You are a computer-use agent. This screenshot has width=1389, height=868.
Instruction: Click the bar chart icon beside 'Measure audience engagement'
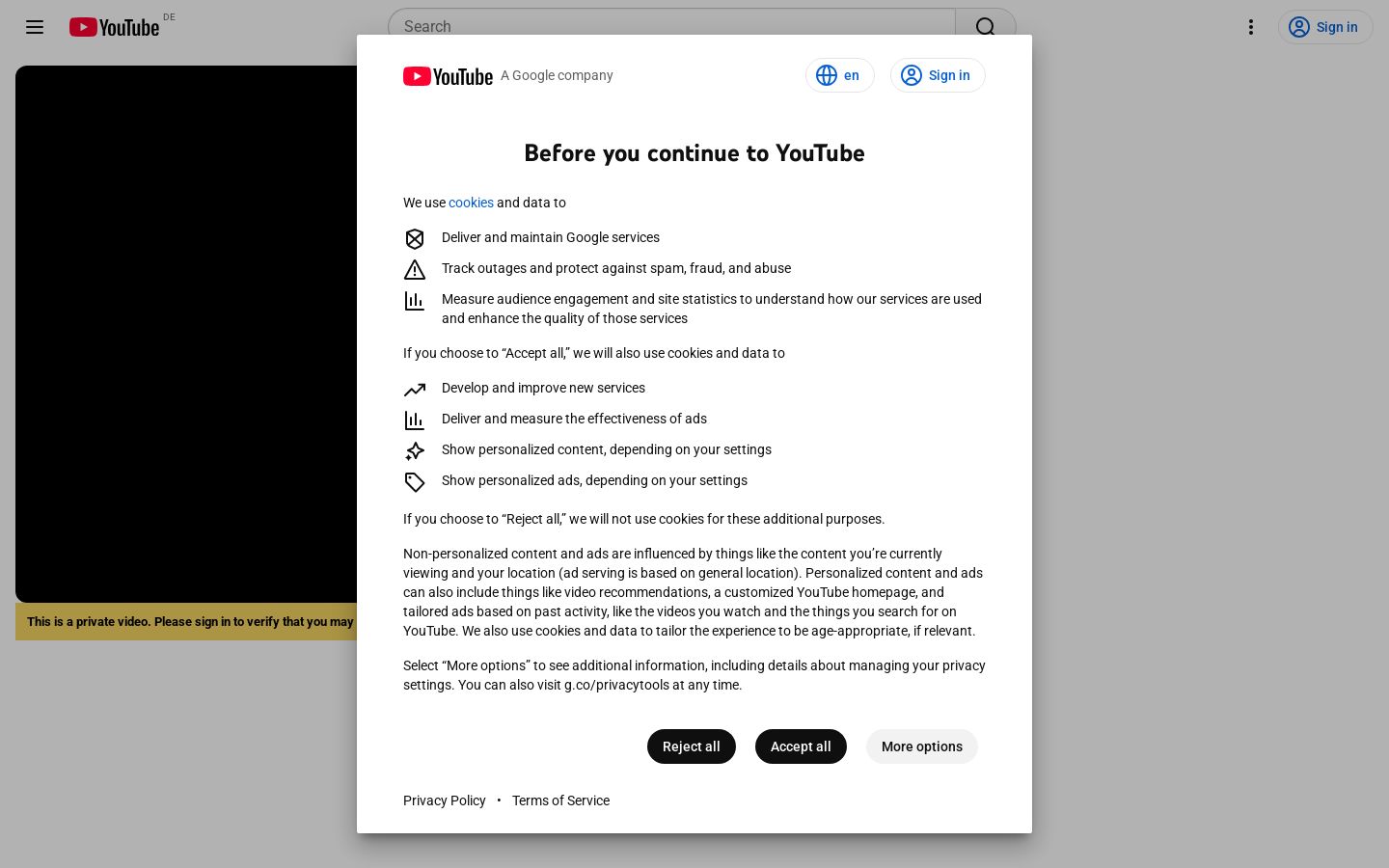[415, 301]
